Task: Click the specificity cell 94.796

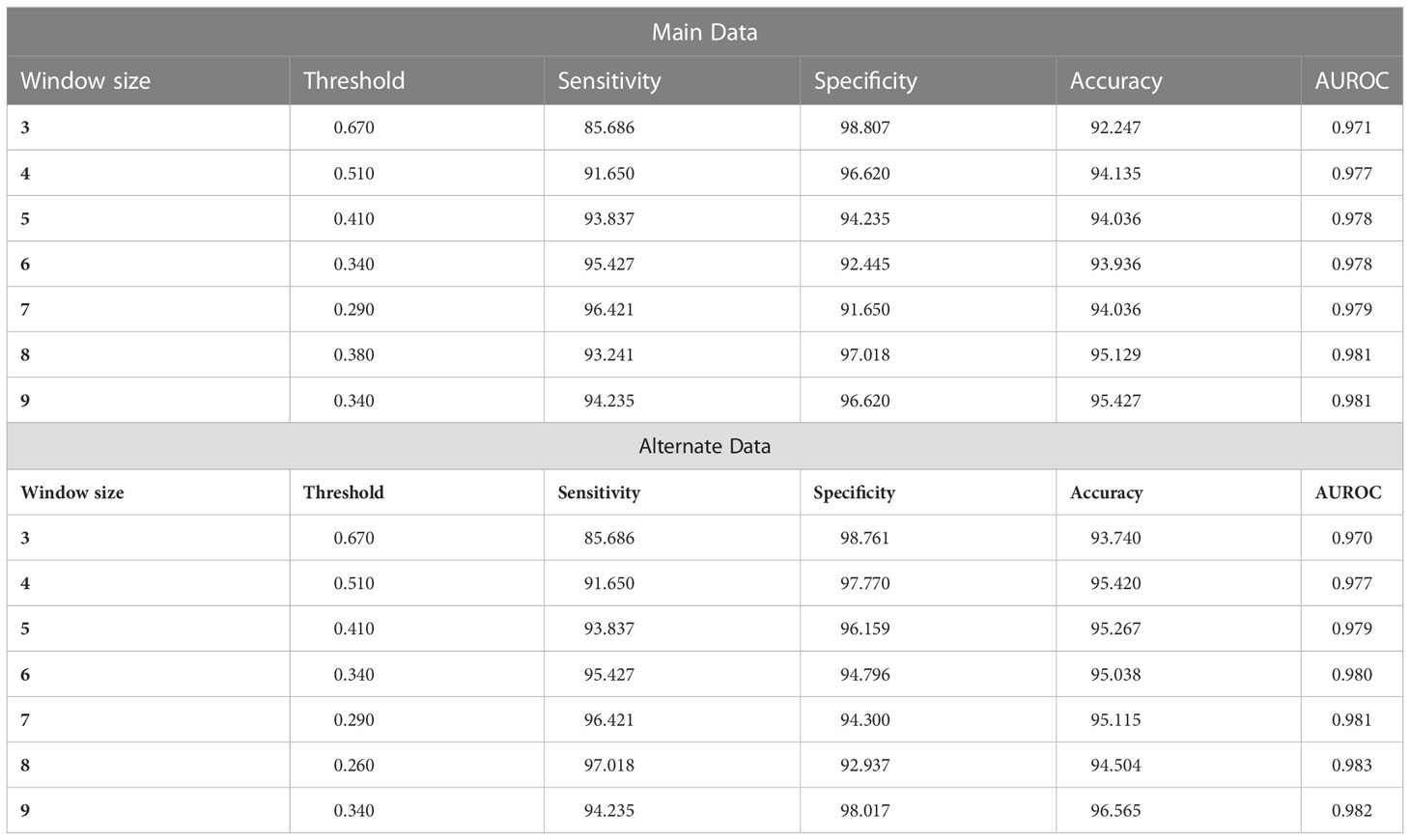Action: point(864,675)
